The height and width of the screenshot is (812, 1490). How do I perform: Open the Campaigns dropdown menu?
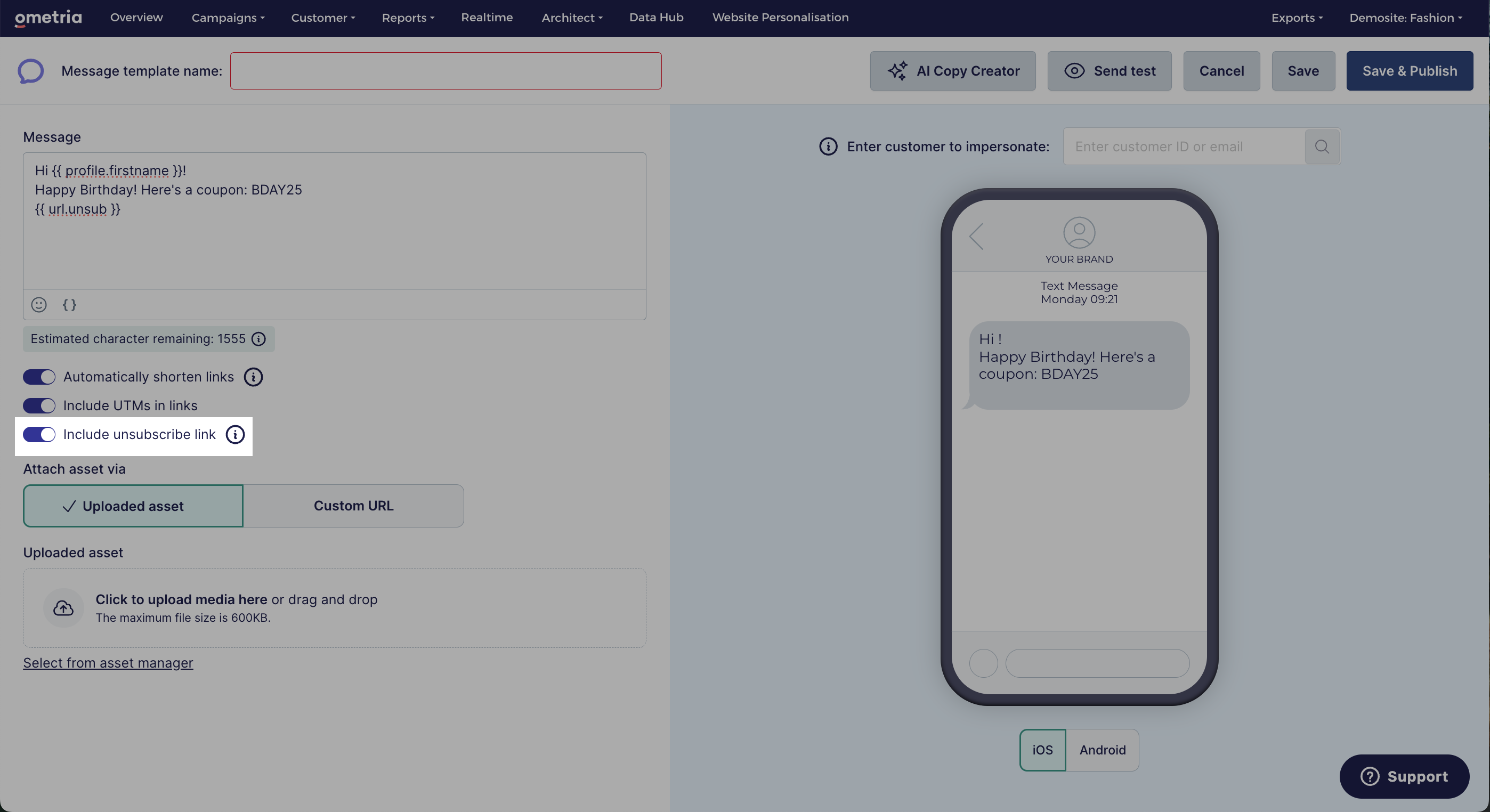(x=228, y=18)
